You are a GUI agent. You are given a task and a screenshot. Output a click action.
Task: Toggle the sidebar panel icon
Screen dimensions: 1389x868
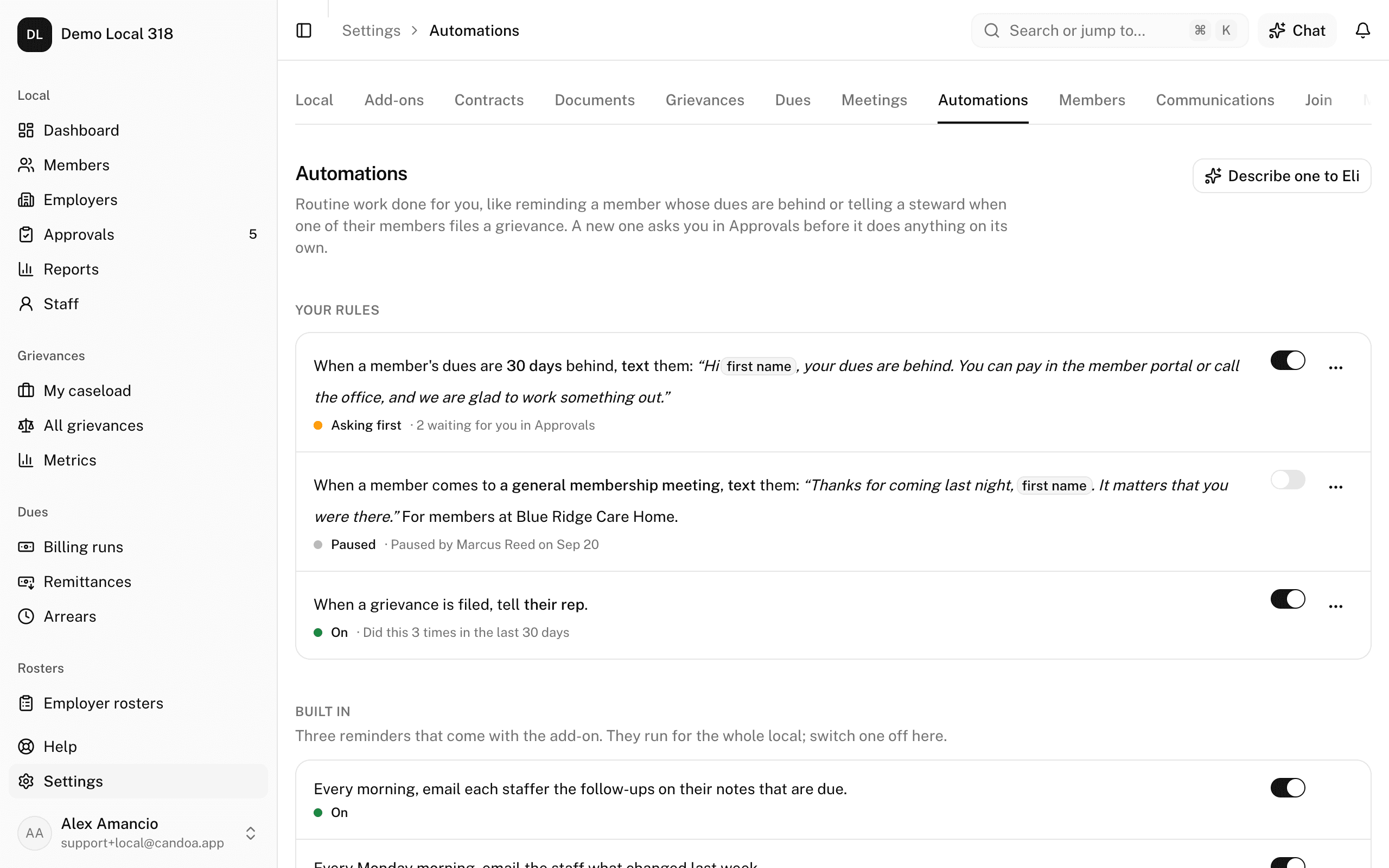pyautogui.click(x=304, y=30)
